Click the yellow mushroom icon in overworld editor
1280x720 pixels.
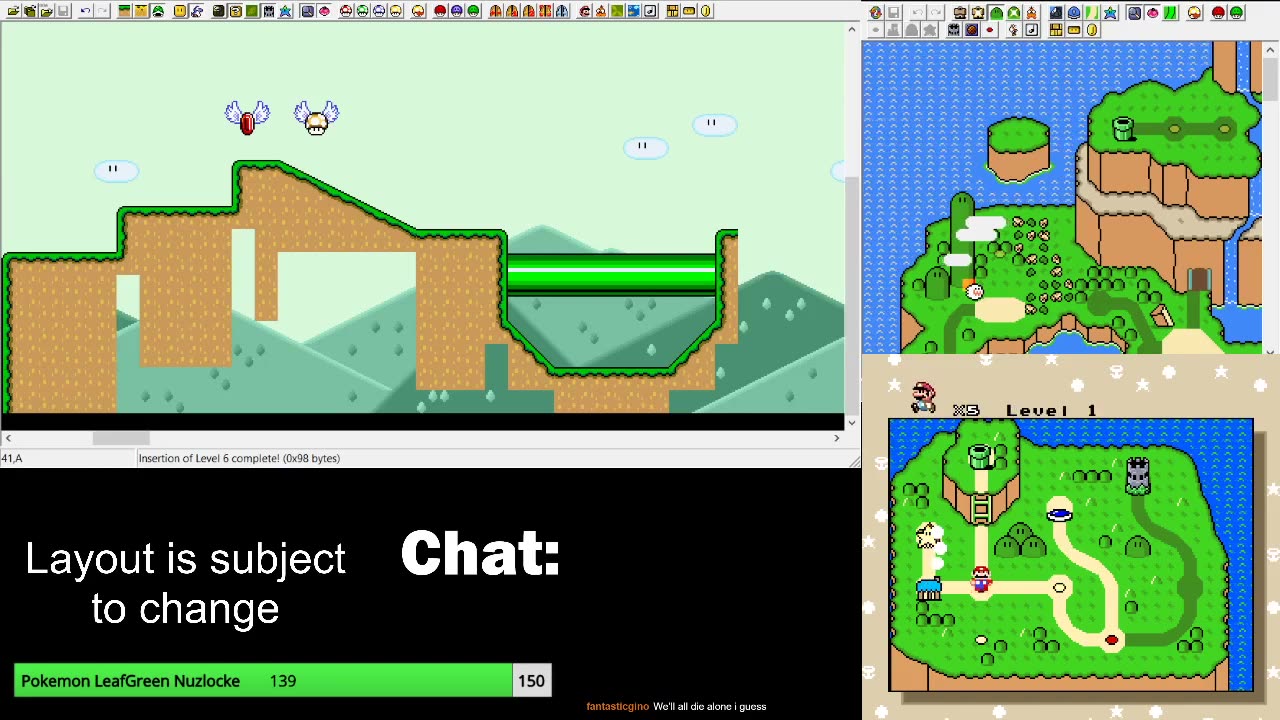1194,13
